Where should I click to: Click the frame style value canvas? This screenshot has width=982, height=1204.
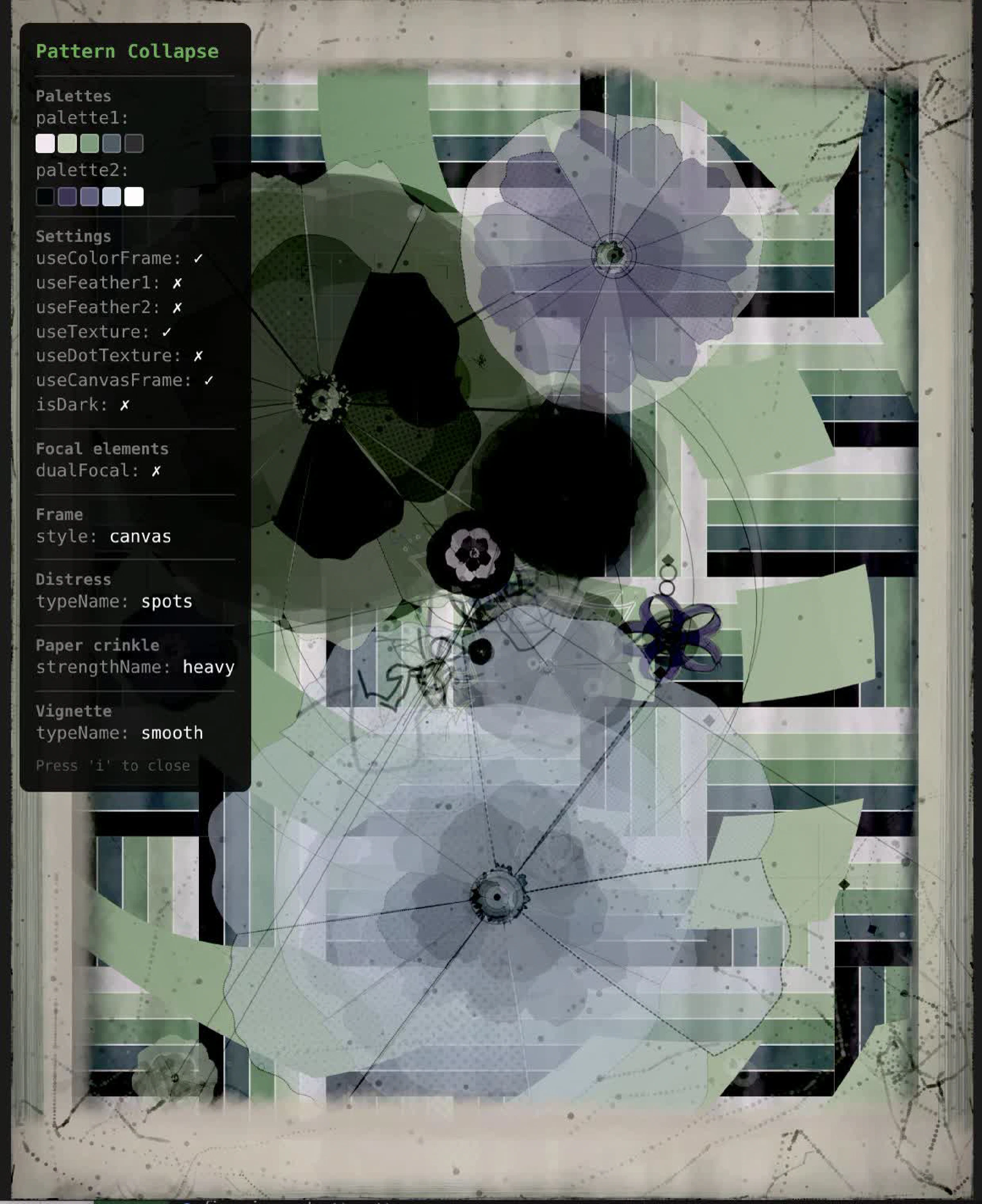140,537
